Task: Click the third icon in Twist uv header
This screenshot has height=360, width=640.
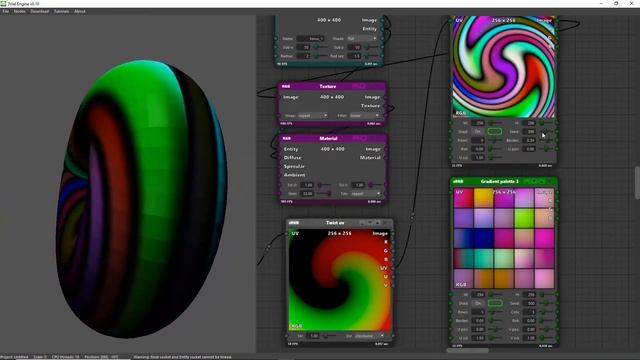Action: [x=378, y=223]
